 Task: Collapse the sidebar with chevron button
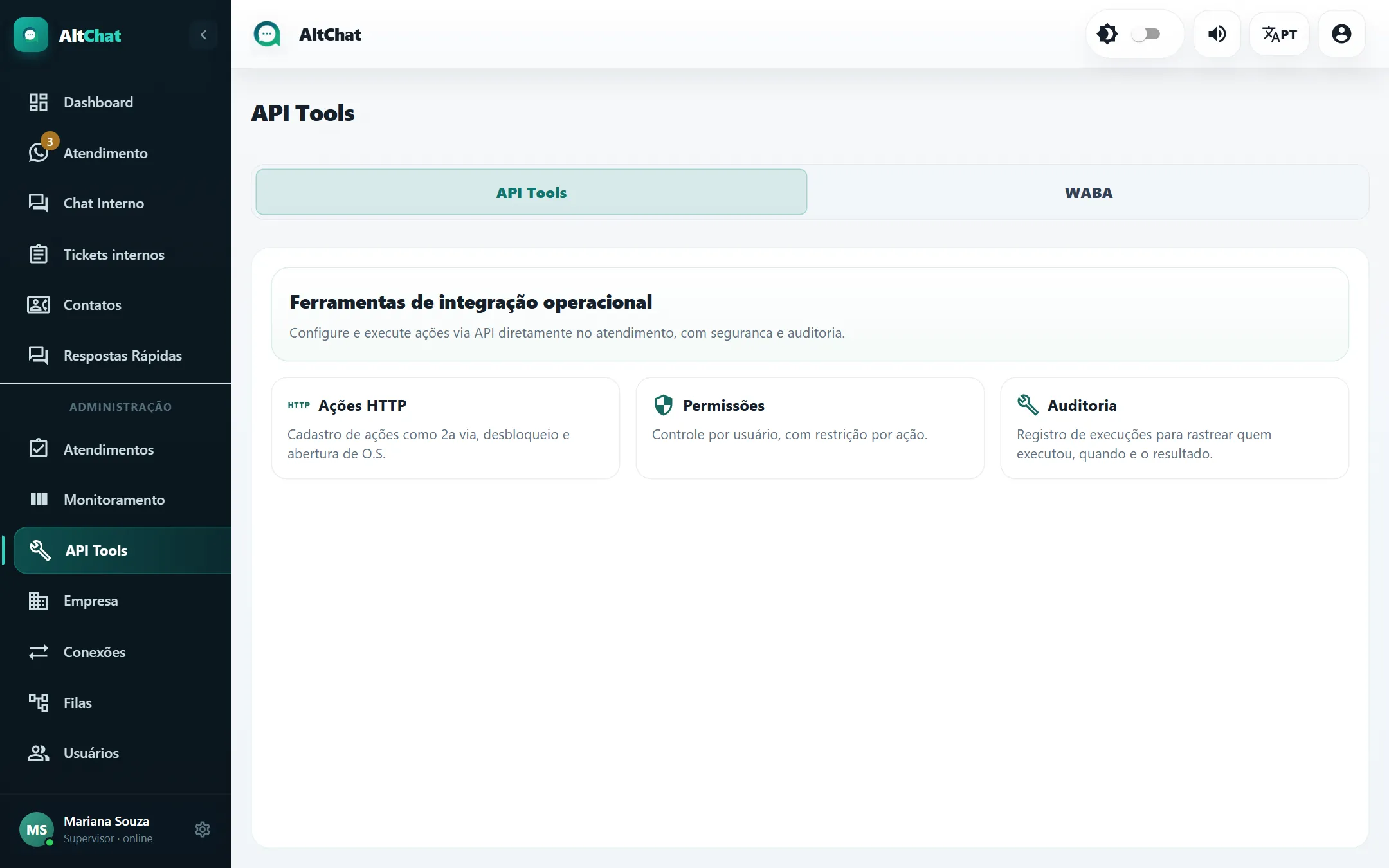click(x=203, y=35)
